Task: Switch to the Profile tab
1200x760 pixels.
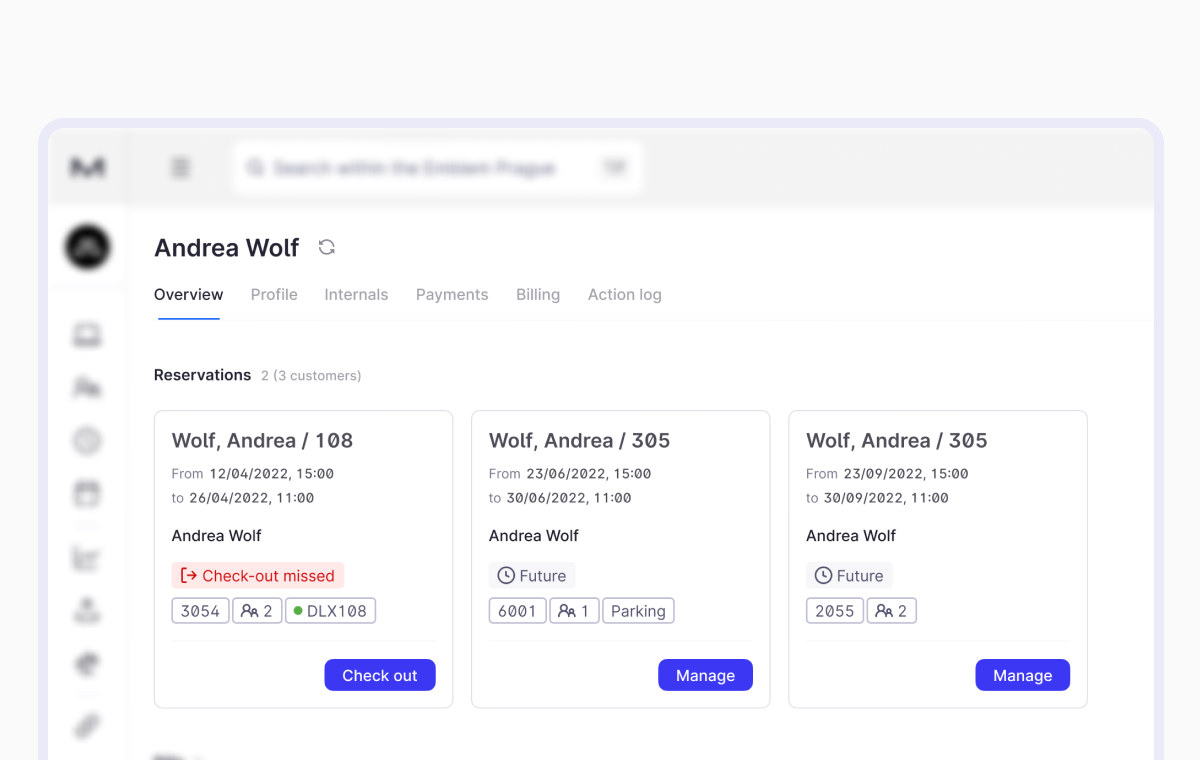Action: pyautogui.click(x=274, y=295)
